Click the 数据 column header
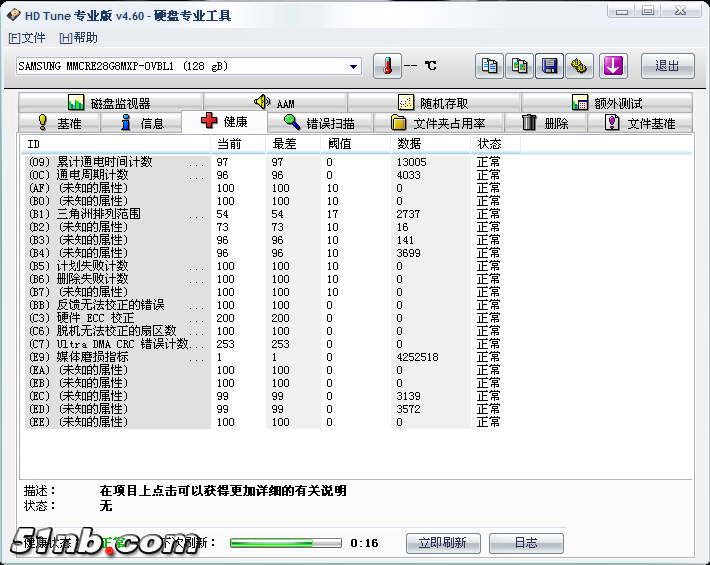The image size is (710, 565). [x=409, y=144]
